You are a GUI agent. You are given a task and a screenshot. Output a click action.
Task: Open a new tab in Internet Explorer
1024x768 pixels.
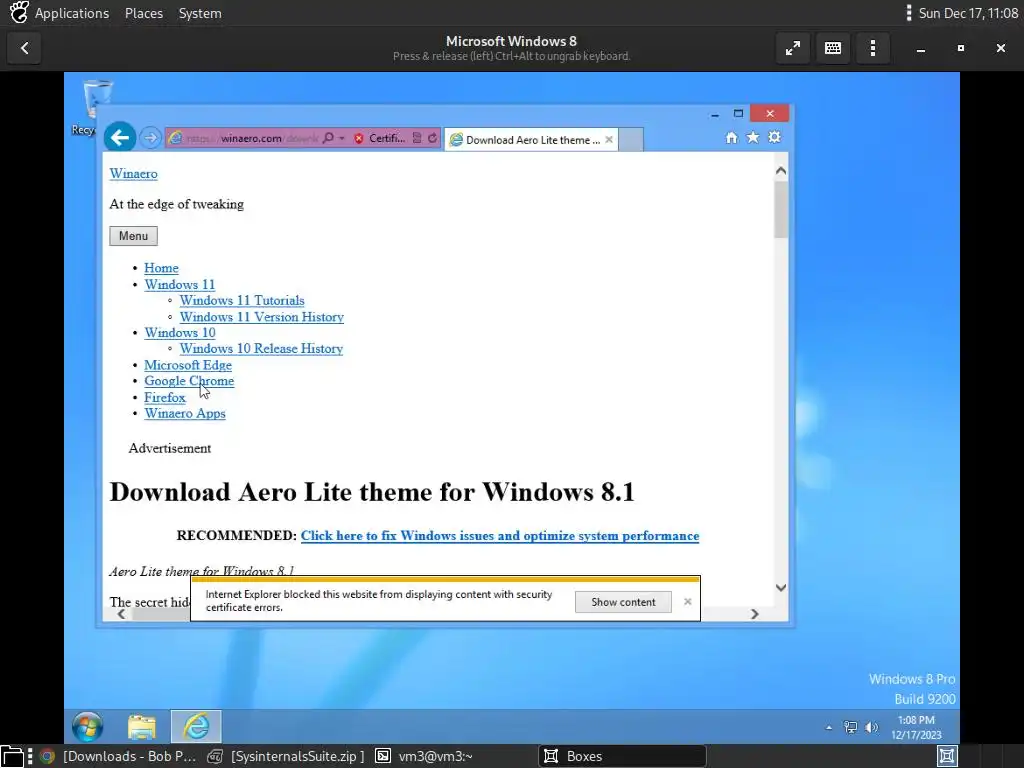630,140
